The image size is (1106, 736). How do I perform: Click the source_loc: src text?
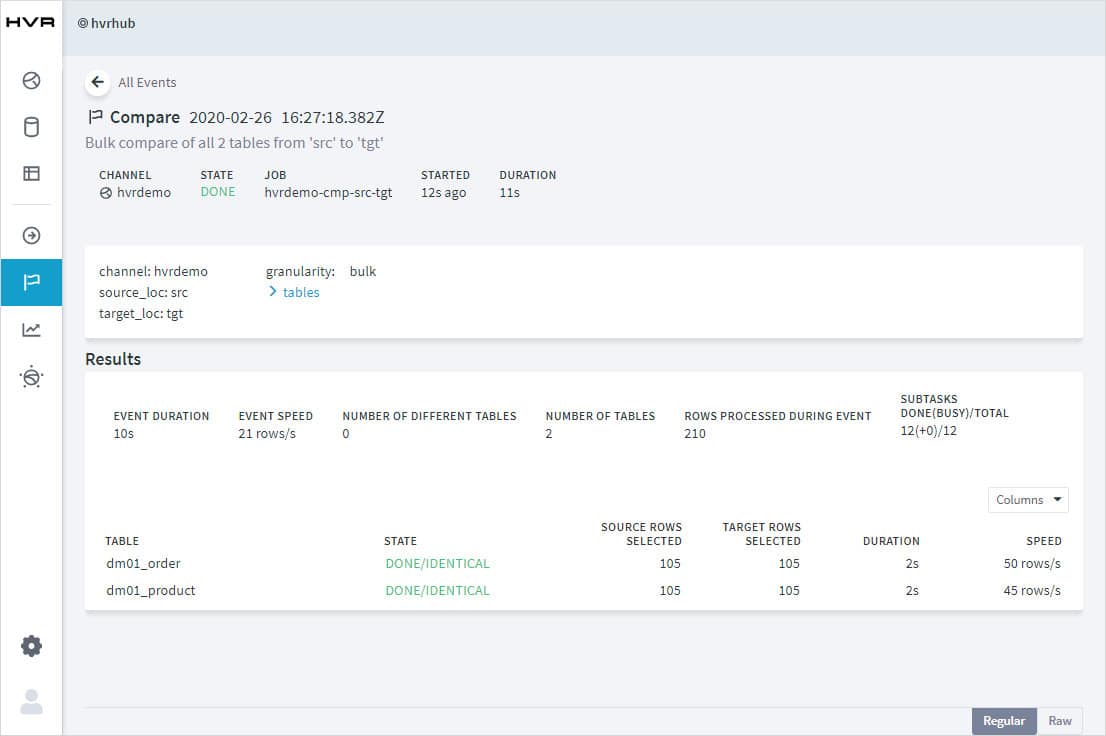point(143,292)
